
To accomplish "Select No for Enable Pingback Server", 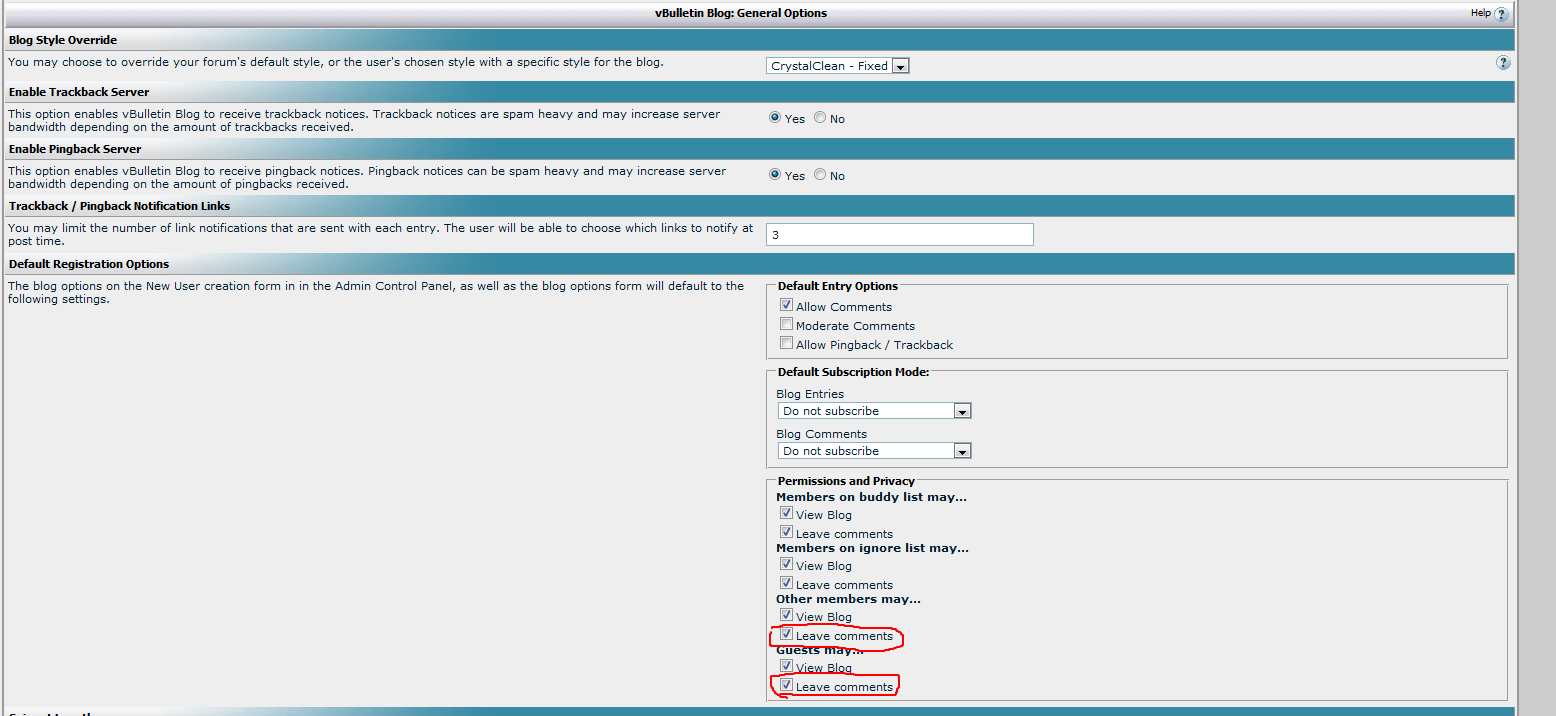I will click(x=820, y=175).
